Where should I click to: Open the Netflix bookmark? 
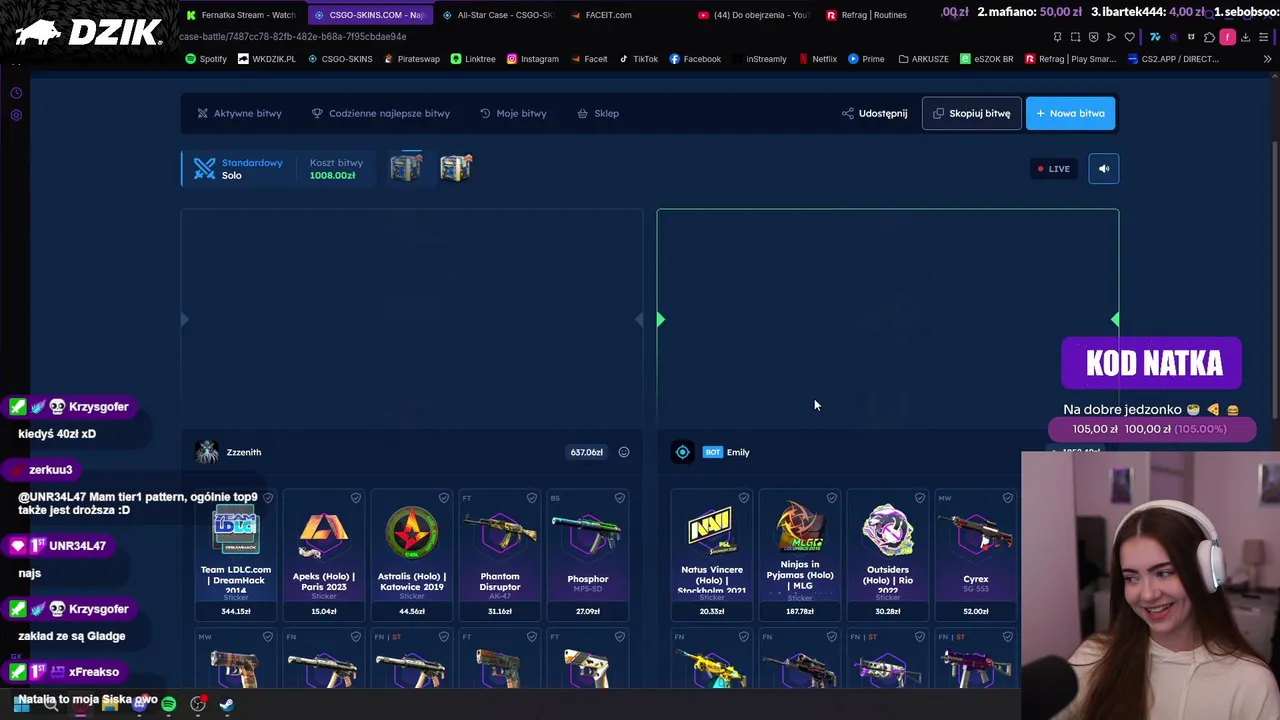click(817, 59)
